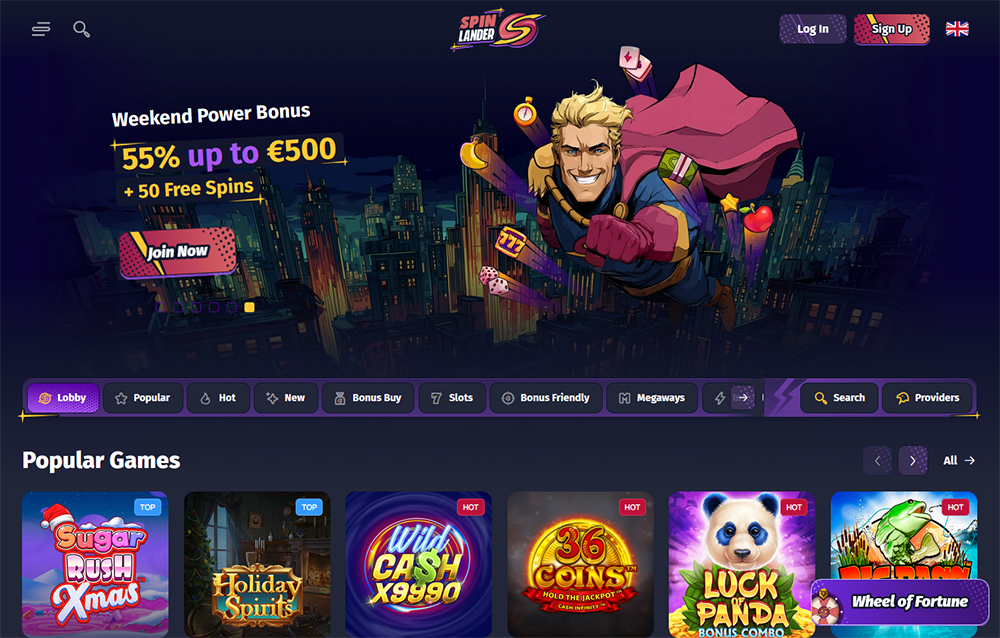This screenshot has width=1000, height=638.
Task: Open the UK flag language selector
Action: pyautogui.click(x=957, y=29)
